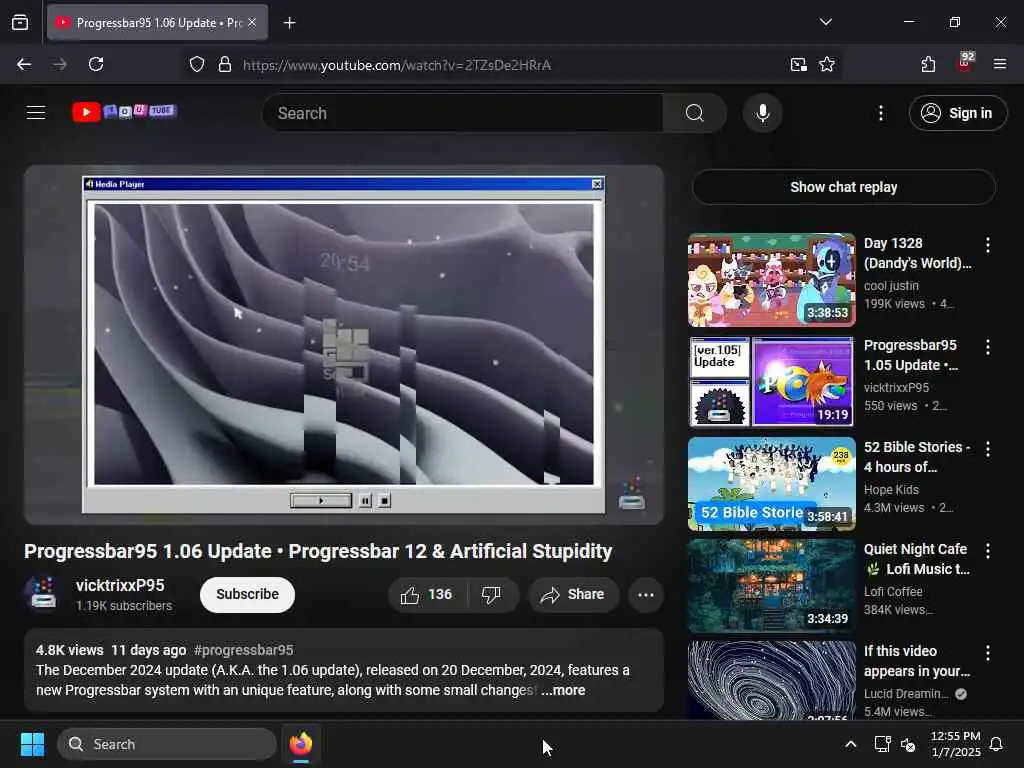Image resolution: width=1024 pixels, height=768 pixels.
Task: Open 52 Bible Stories thumbnail
Action: coord(772,483)
